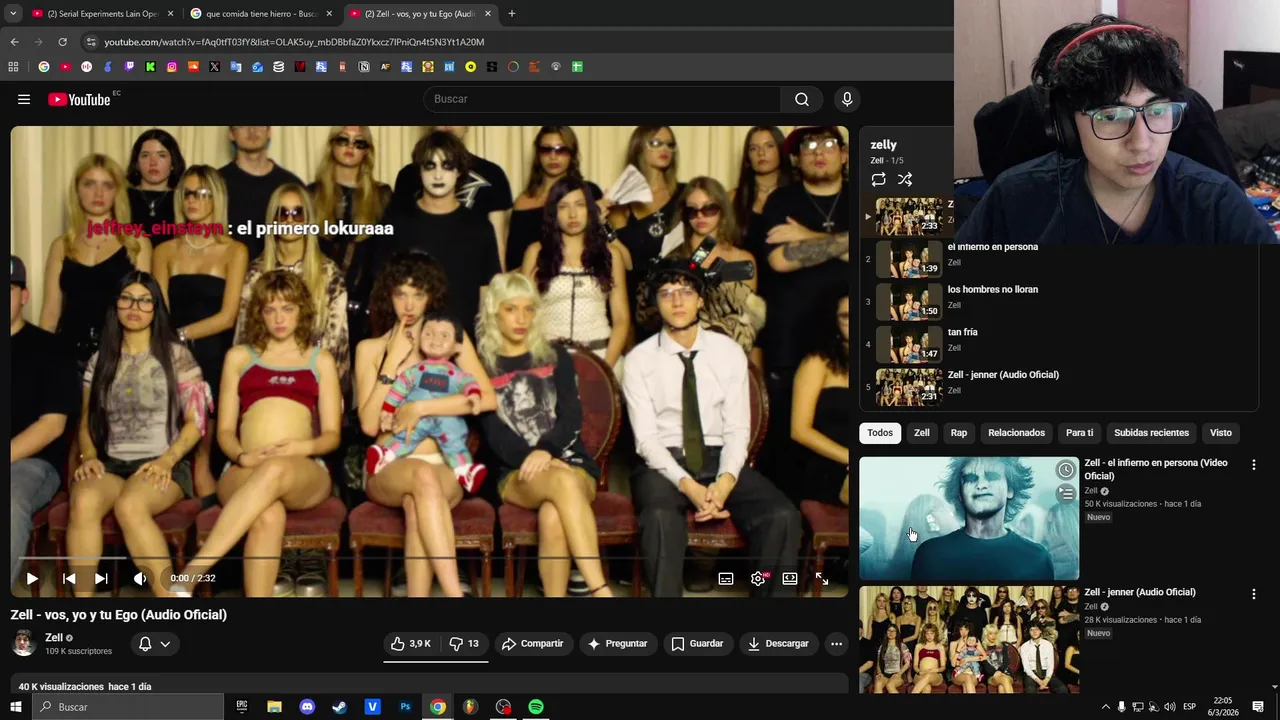Enter fullscreen on the video player
The height and width of the screenshot is (720, 1280).
(822, 578)
